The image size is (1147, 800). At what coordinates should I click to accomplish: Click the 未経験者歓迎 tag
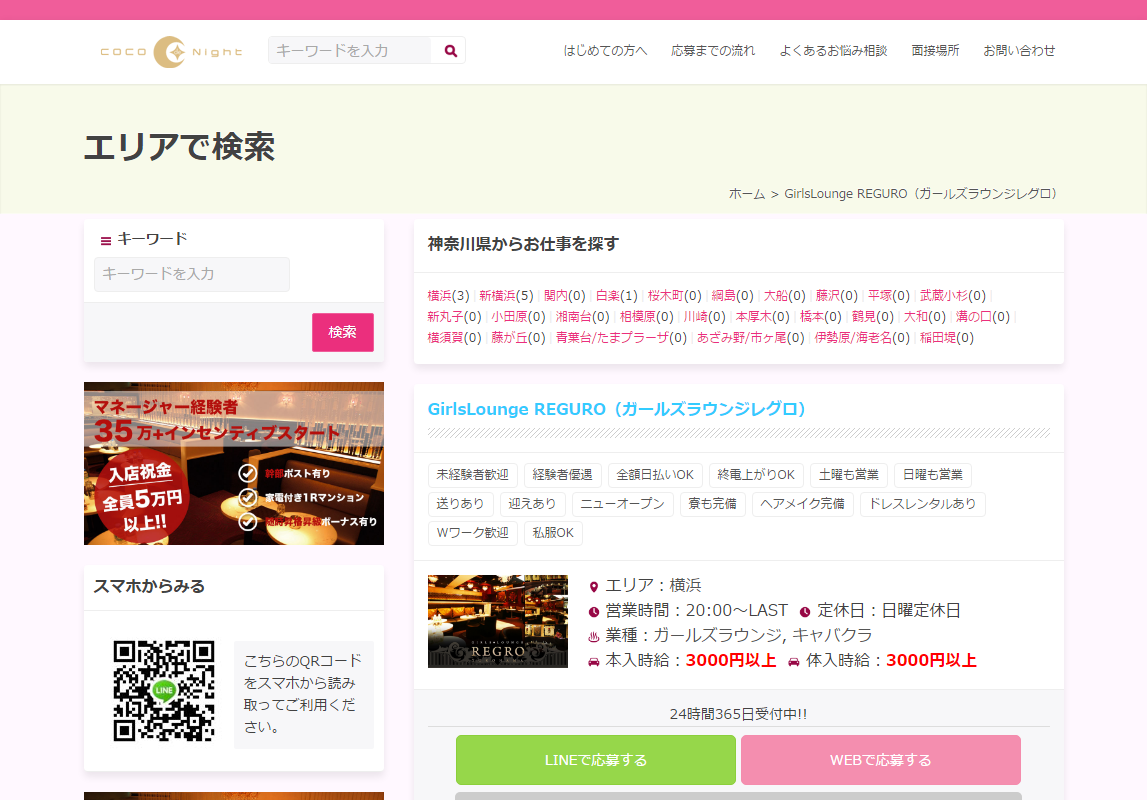coord(473,475)
